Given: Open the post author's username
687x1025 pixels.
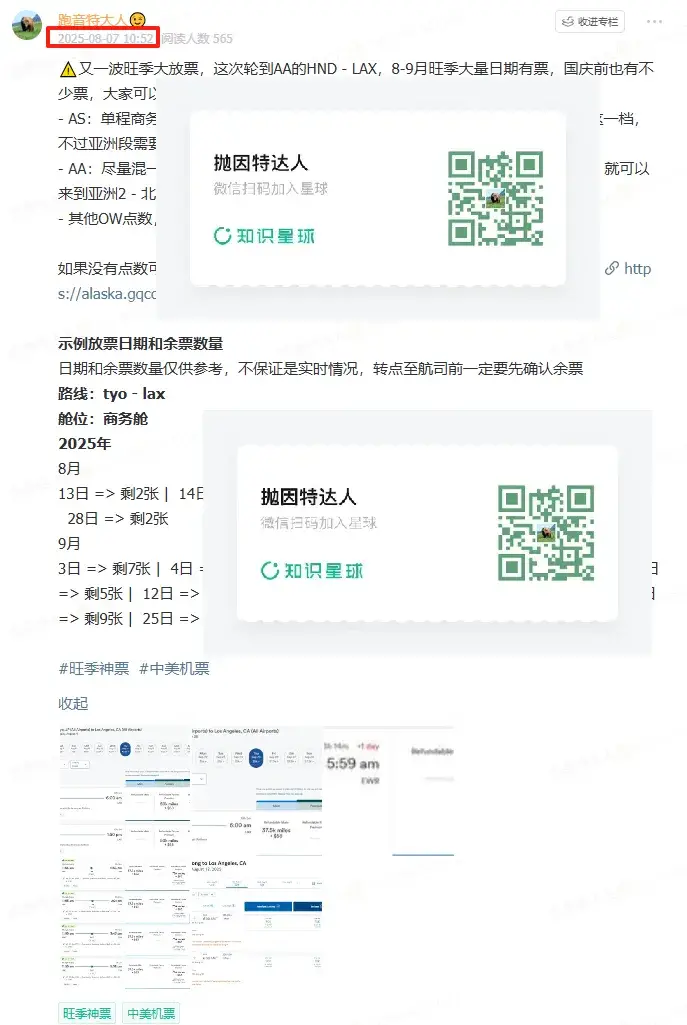Looking at the screenshot, I should tap(92, 20).
